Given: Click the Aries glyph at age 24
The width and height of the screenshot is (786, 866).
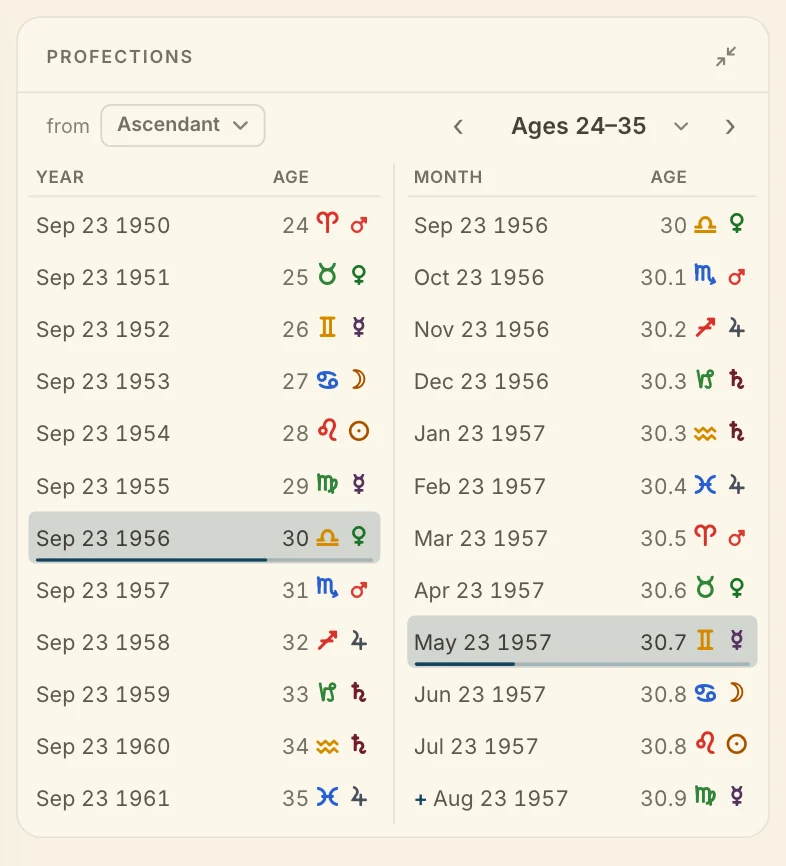Looking at the screenshot, I should click(x=328, y=223).
